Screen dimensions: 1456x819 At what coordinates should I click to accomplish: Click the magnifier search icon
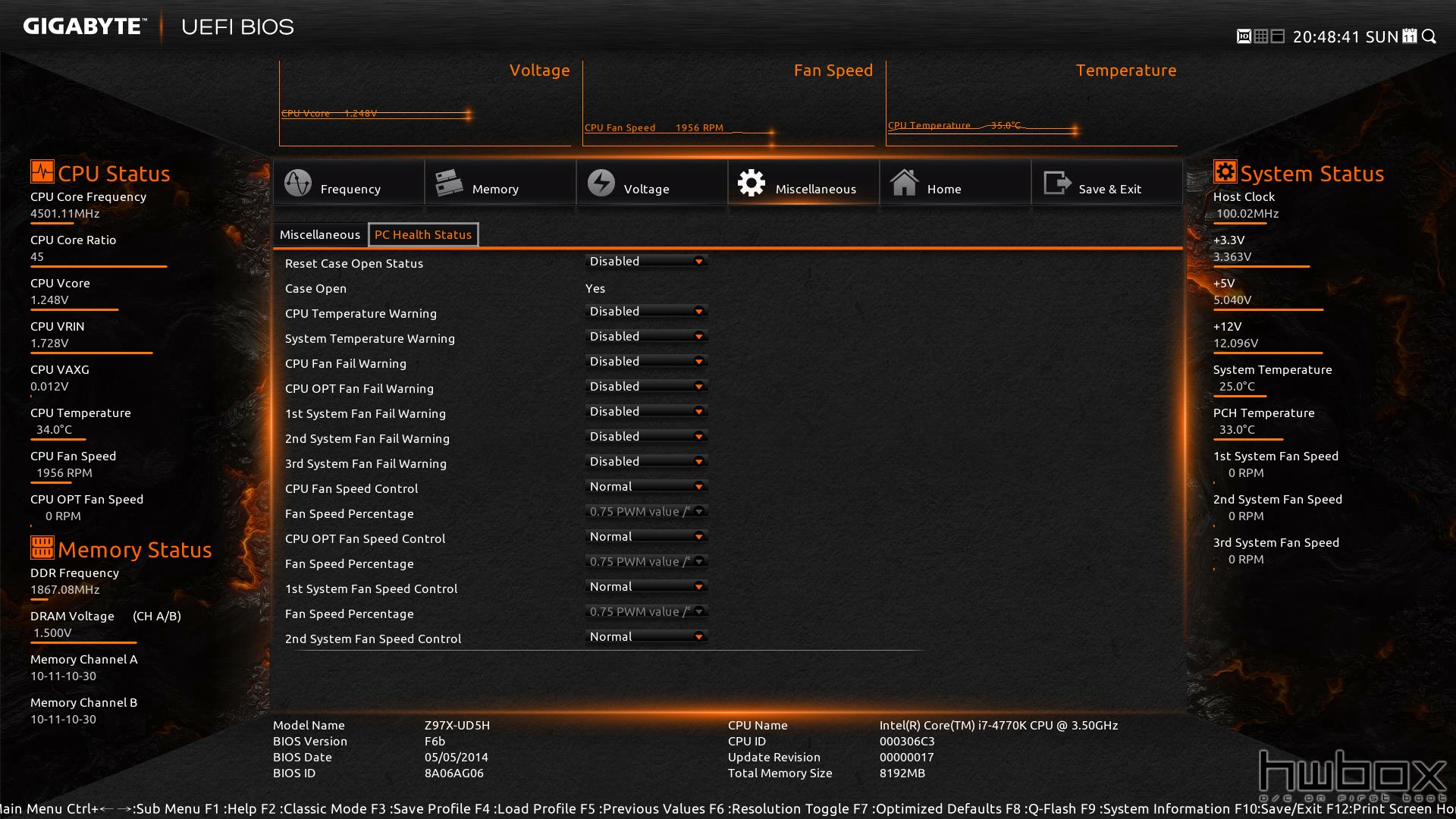coord(1429,36)
